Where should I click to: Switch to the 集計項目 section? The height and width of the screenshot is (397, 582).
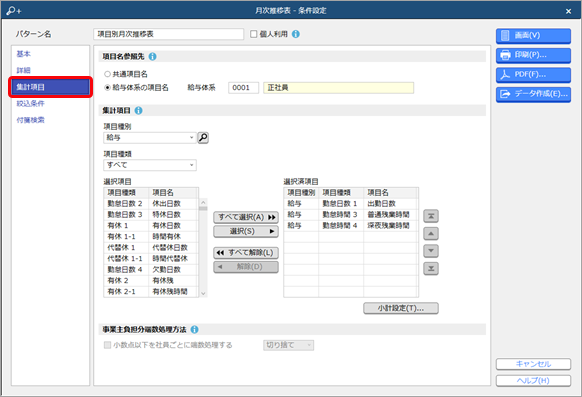pyautogui.click(x=50, y=87)
